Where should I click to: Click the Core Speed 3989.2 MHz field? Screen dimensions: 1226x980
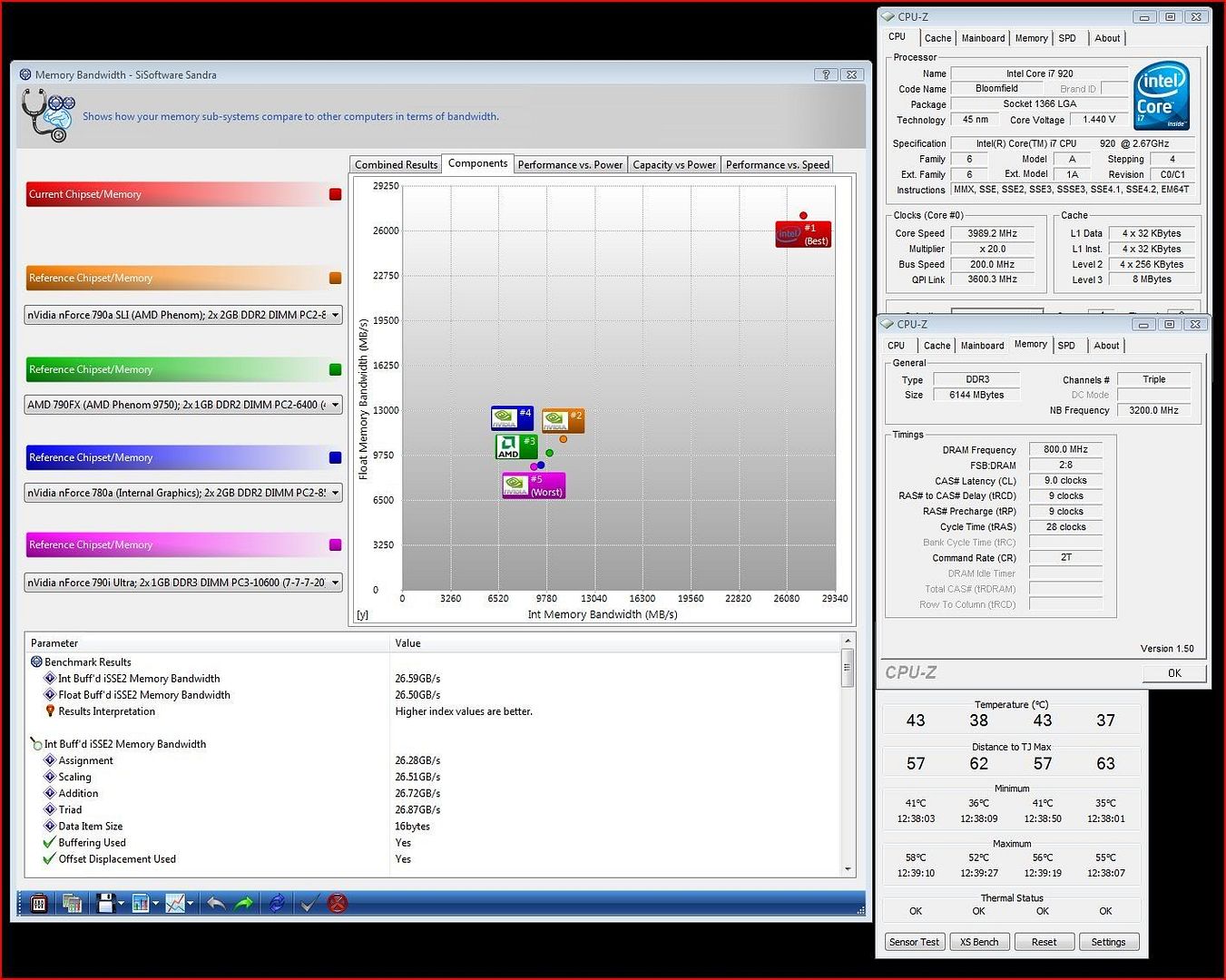pos(993,233)
